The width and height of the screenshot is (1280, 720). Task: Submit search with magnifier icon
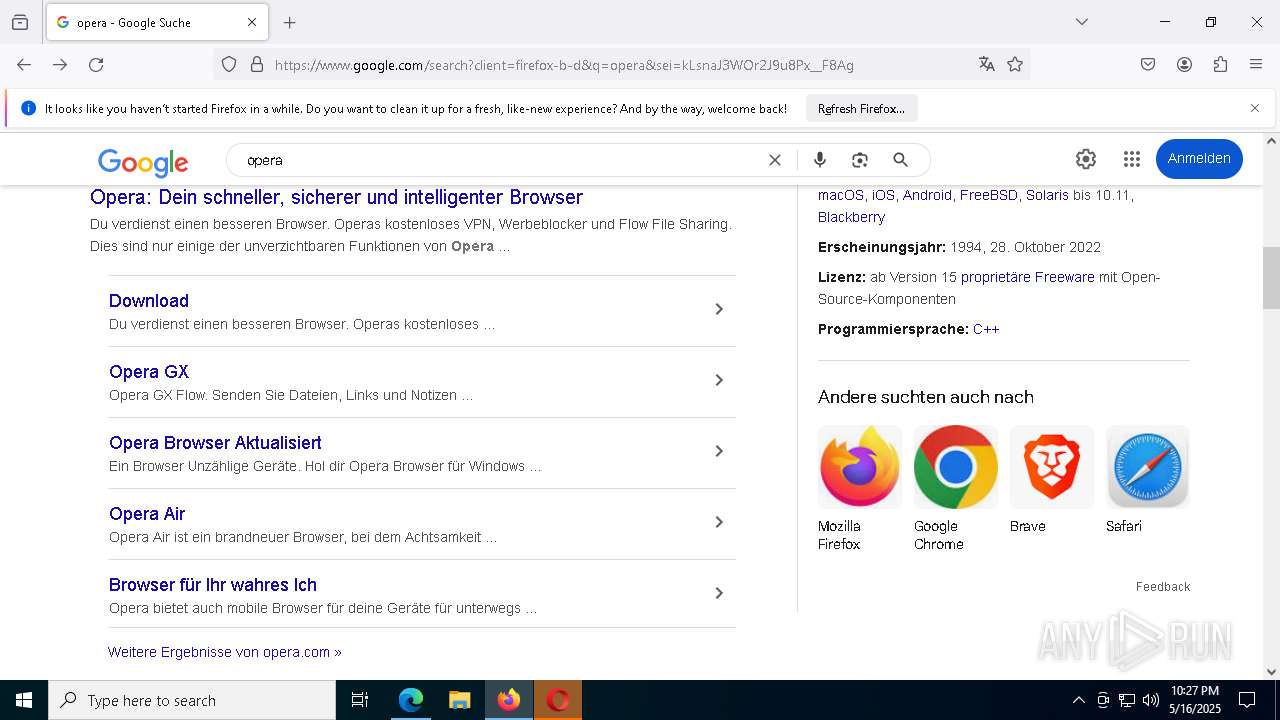pos(900,160)
